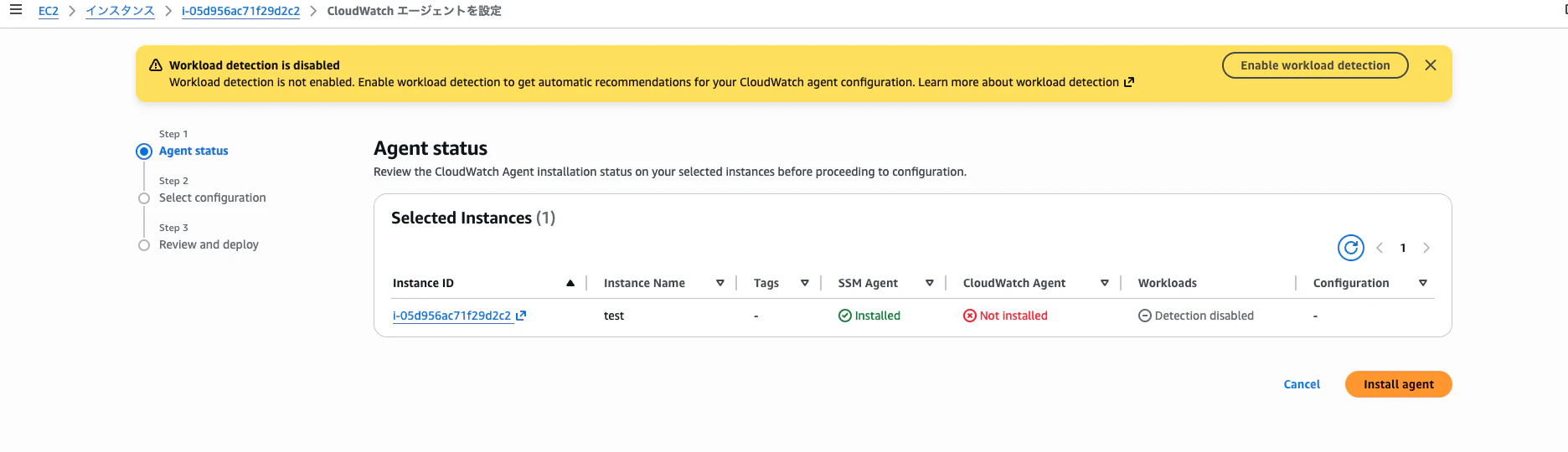Click 'Workload detection is disabled' banner title
The image size is (1568, 452).
[x=255, y=65]
